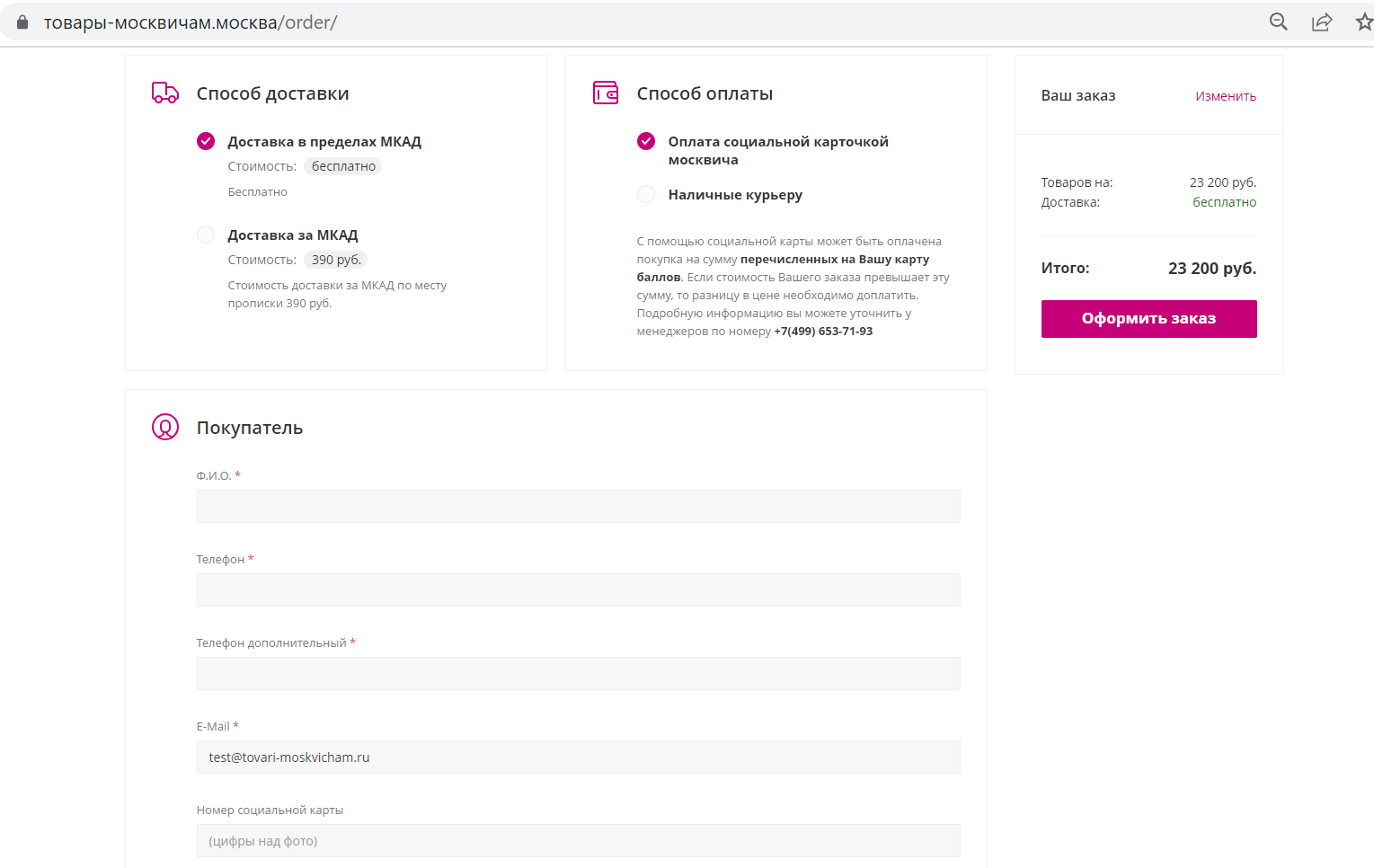Click the payment wallet icon
Screen dimensions: 1374x868
coord(606,93)
